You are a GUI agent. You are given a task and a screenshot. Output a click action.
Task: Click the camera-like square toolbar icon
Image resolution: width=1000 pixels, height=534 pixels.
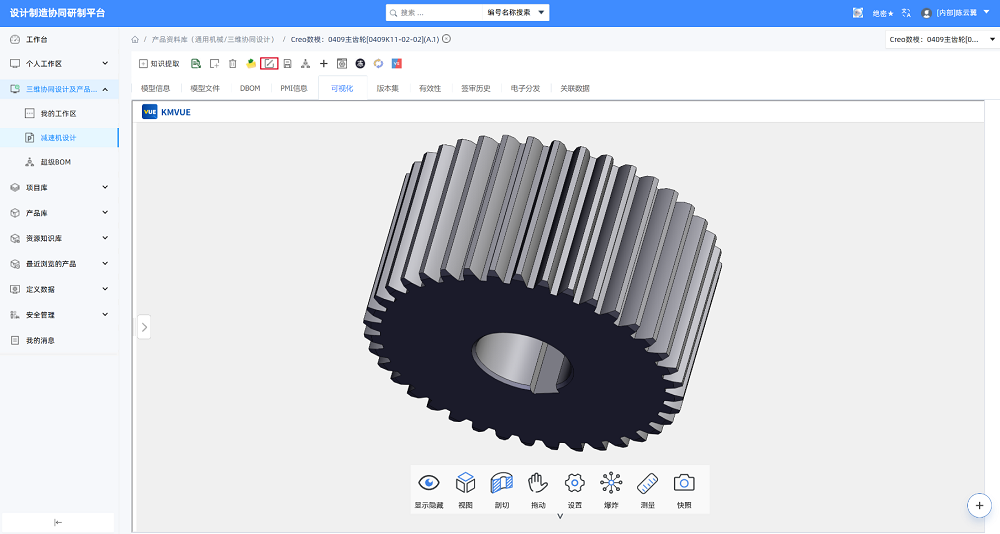coord(342,64)
